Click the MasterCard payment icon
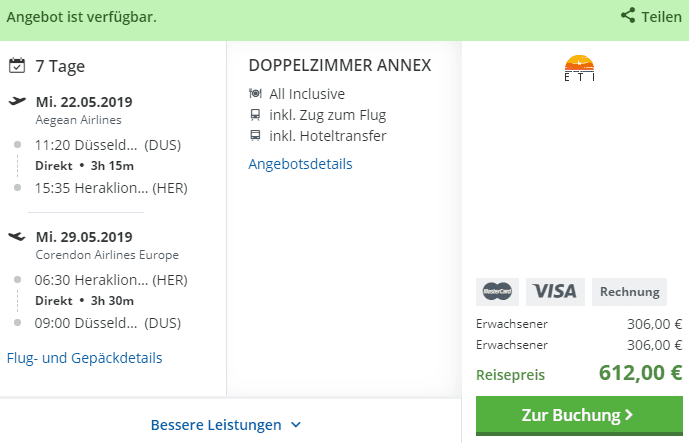This screenshot has height=443, width=689. point(497,291)
